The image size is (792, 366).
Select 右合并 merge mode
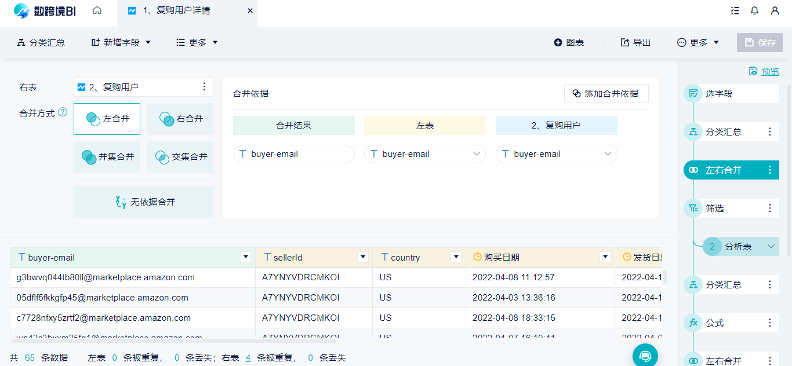pos(180,119)
